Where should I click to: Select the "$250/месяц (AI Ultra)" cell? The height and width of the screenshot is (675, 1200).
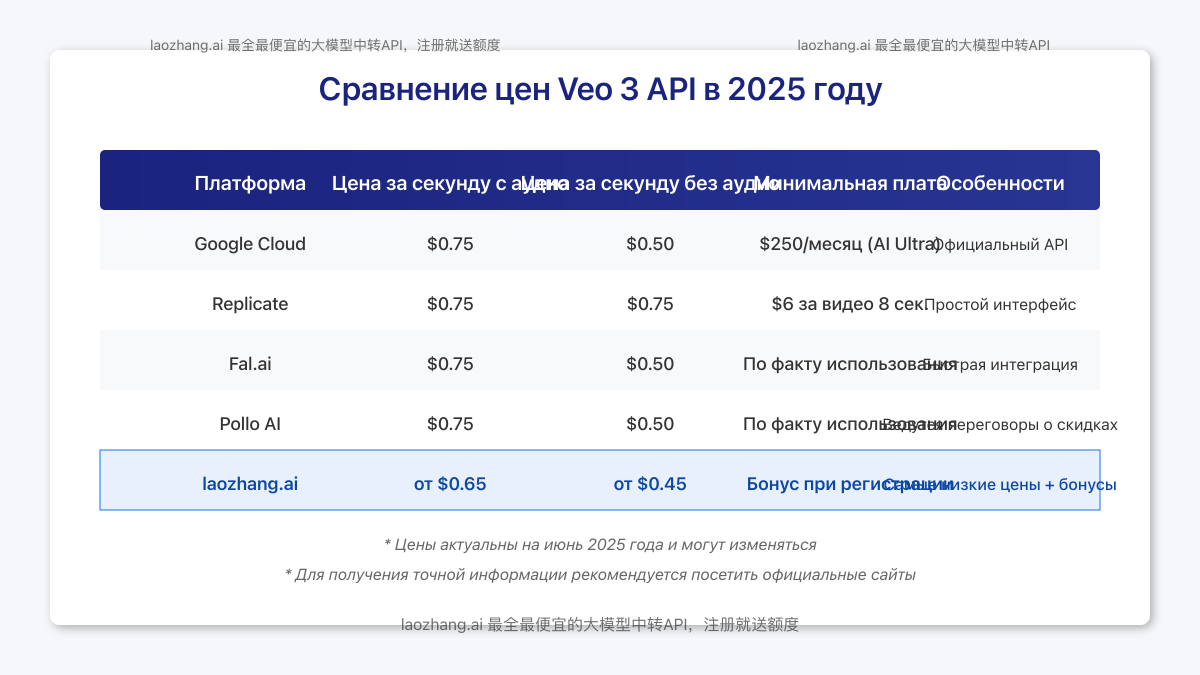(850, 244)
